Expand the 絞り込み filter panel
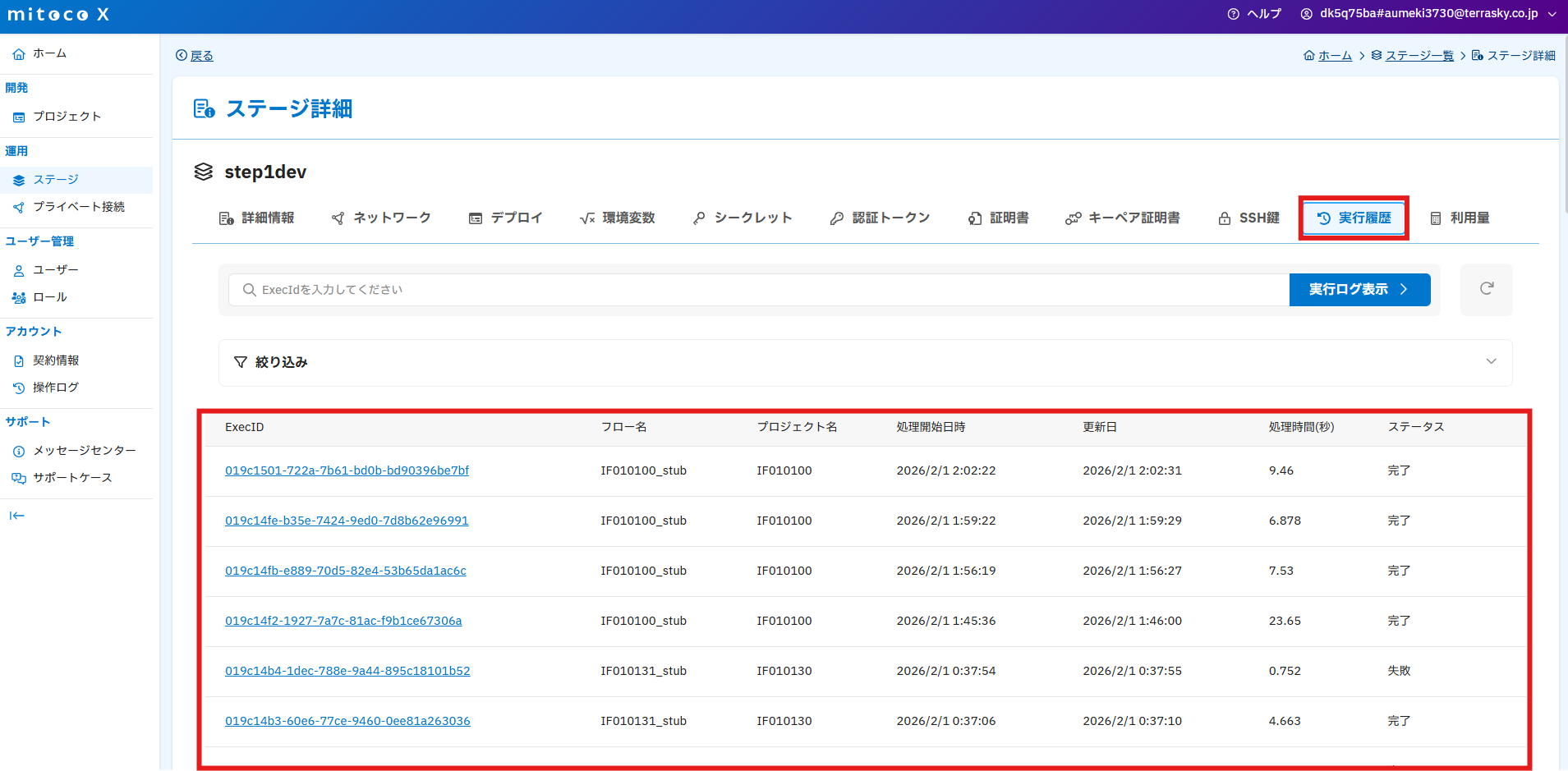The height and width of the screenshot is (771, 1568). coord(281,362)
